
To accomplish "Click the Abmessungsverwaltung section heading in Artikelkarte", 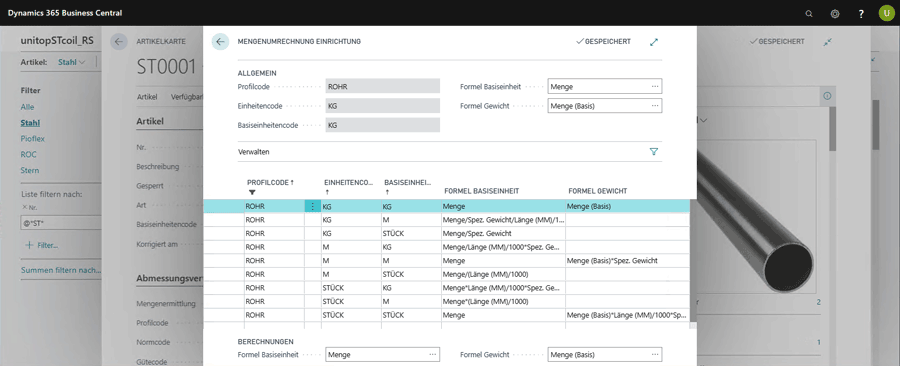I will coord(170,279).
